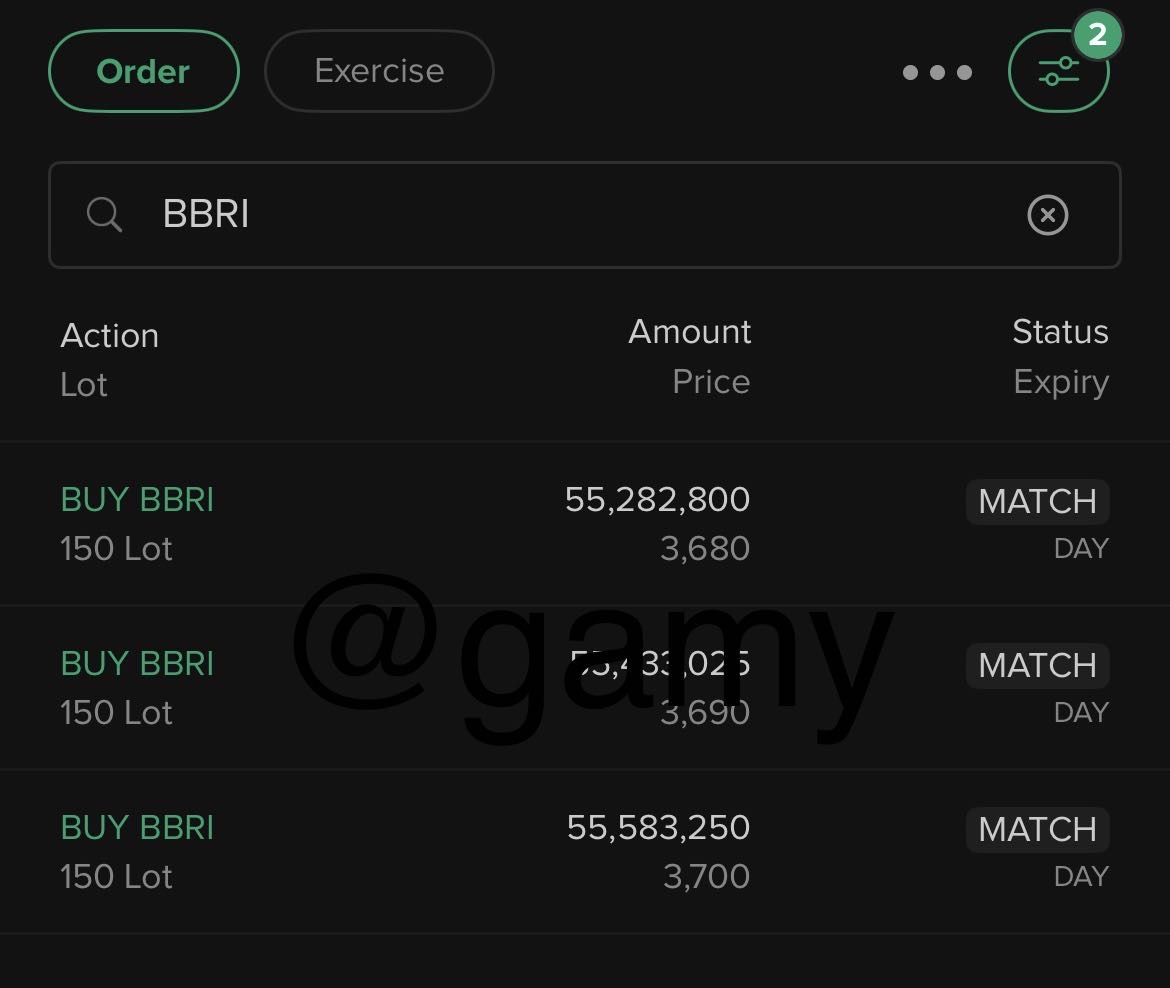Switch to the Order tab

pos(143,71)
